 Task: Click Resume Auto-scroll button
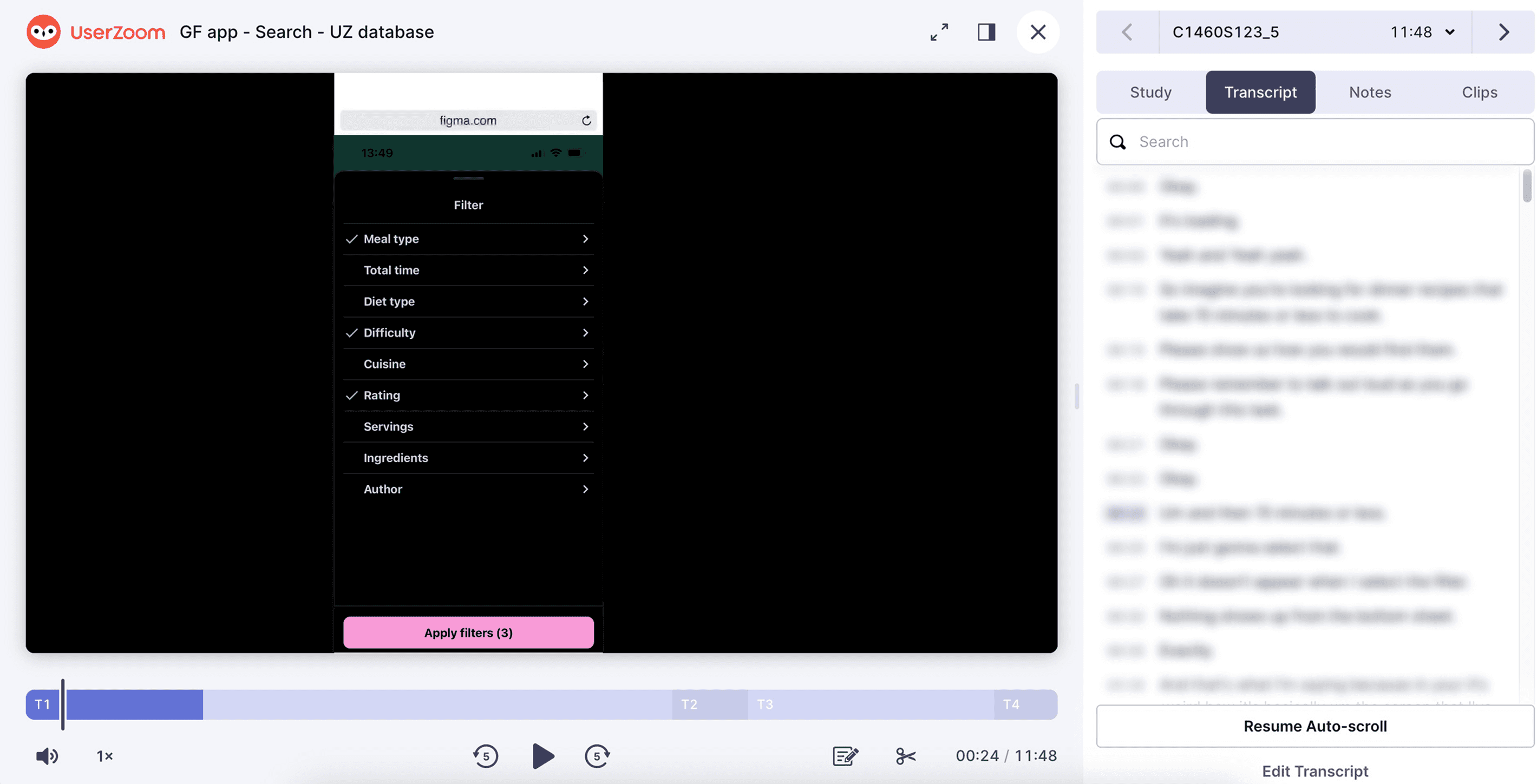point(1314,726)
